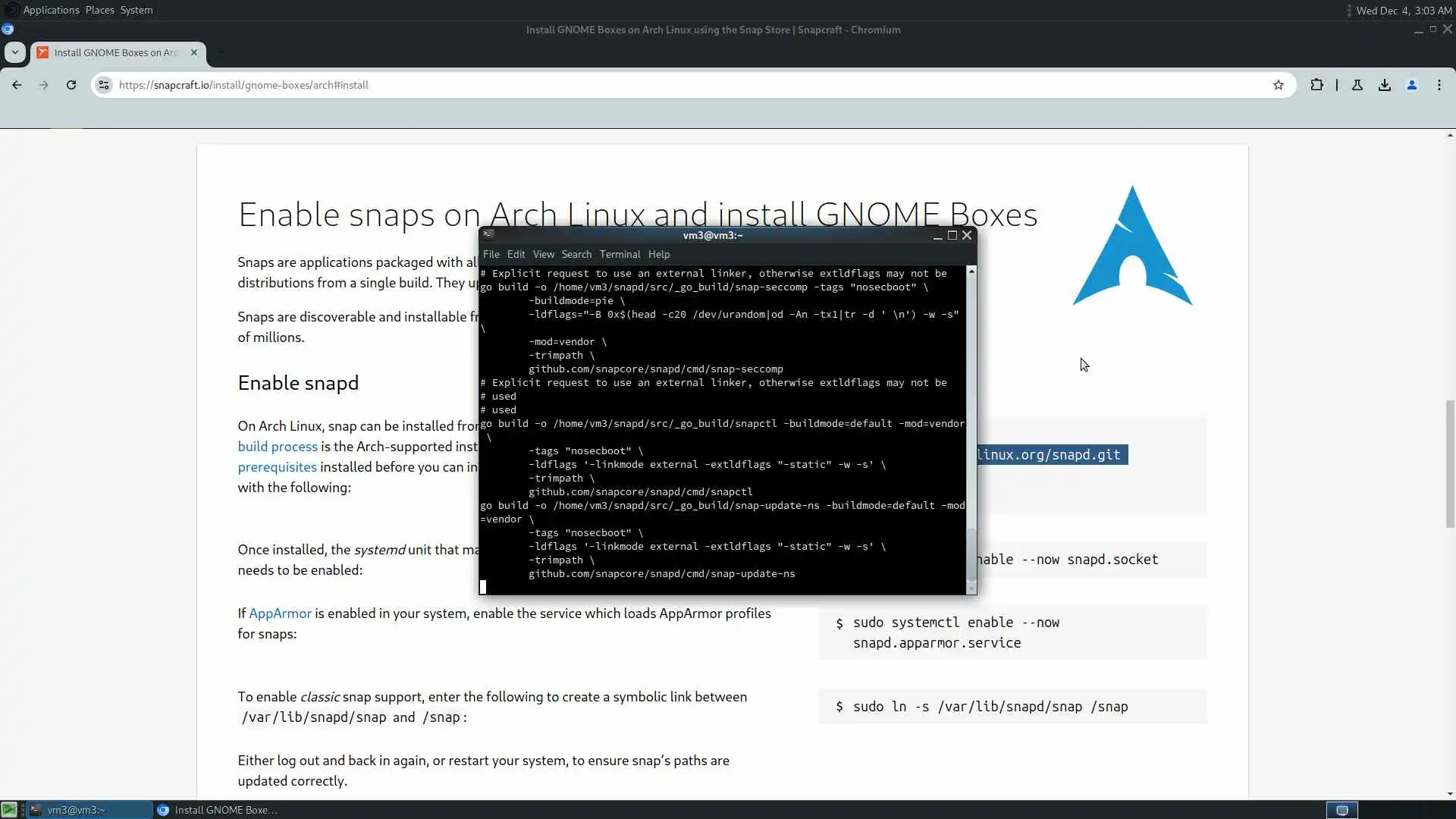Screen dimensions: 1456x819
Task: Open the Applications menu in top panel
Action: point(51,10)
